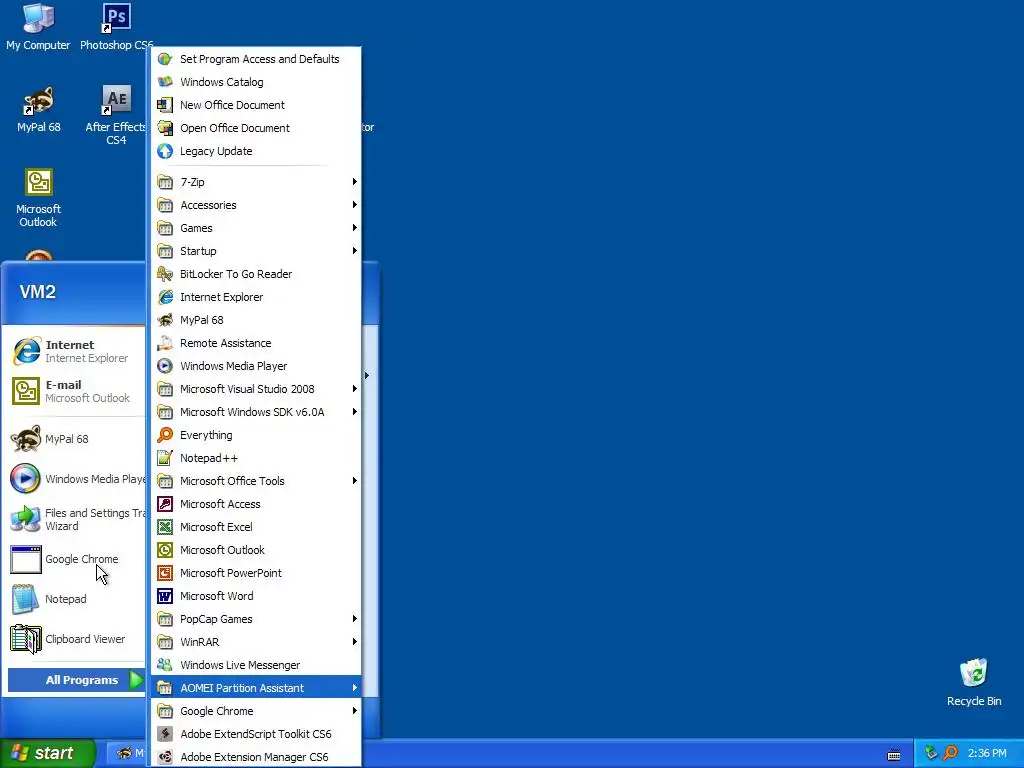This screenshot has height=768, width=1024.
Task: Launch Windows Media Player from All Programs
Action: pyautogui.click(x=256, y=366)
